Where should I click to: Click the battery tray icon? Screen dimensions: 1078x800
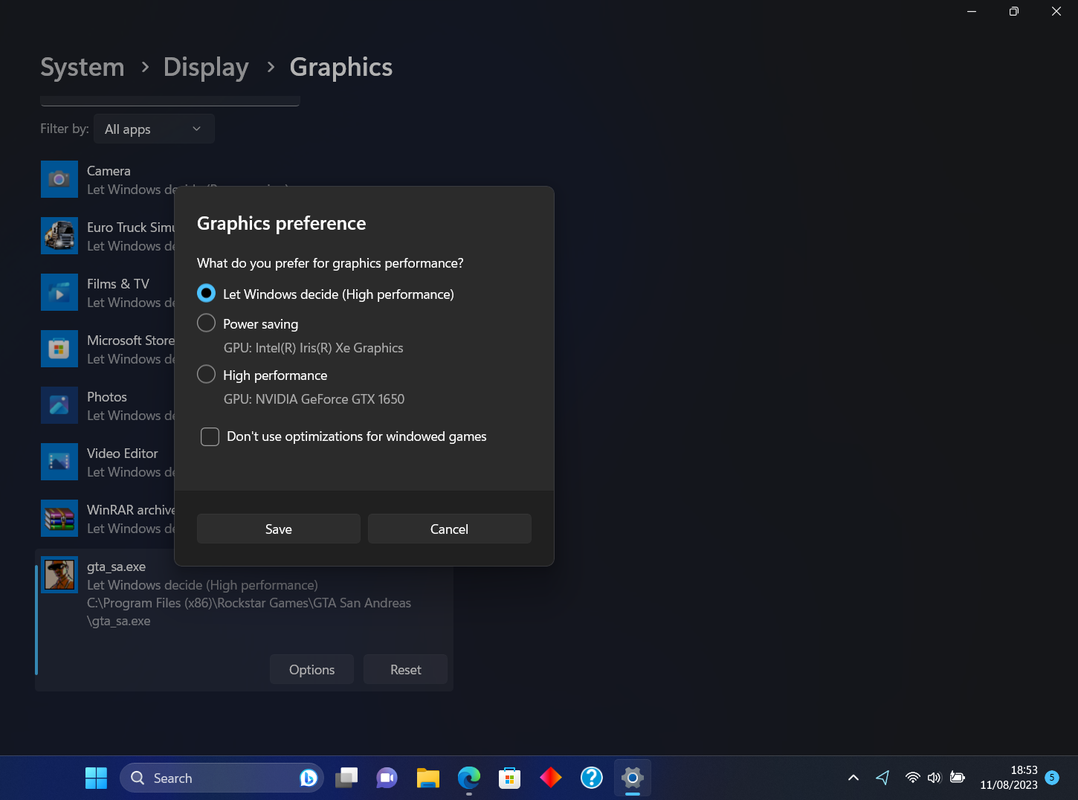[x=957, y=778]
